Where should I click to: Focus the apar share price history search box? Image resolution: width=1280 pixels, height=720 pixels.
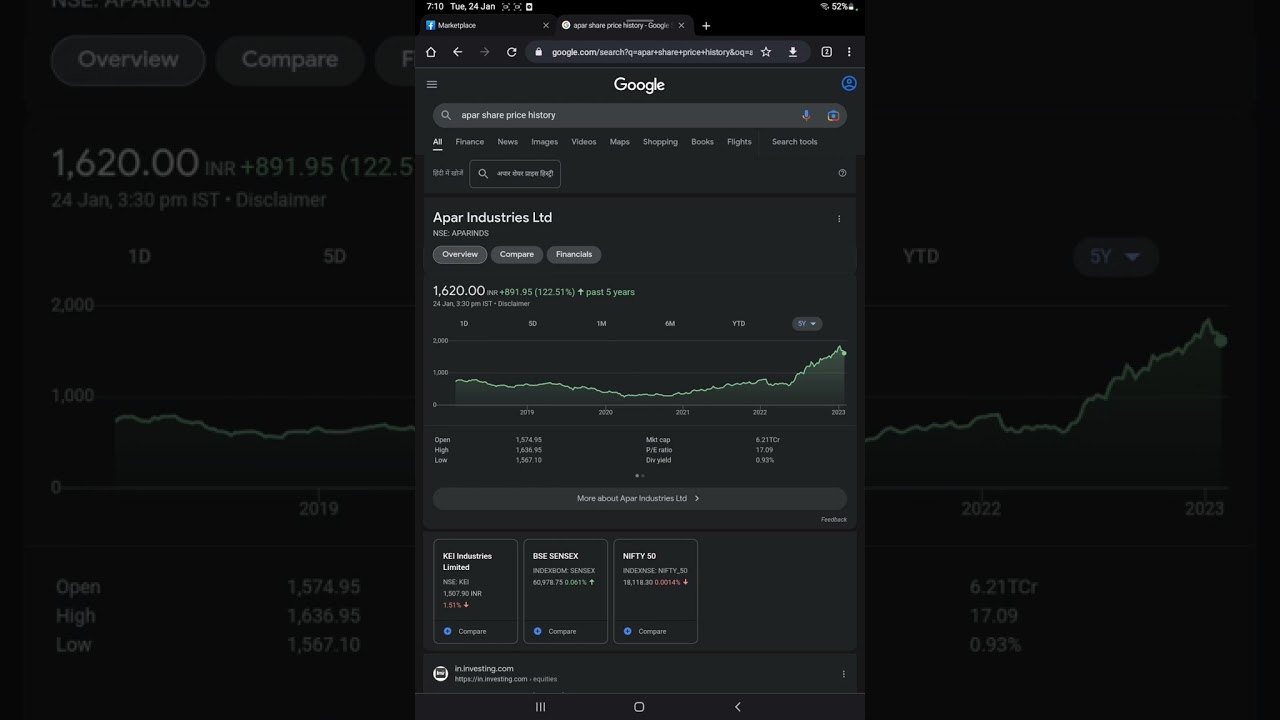[640, 115]
